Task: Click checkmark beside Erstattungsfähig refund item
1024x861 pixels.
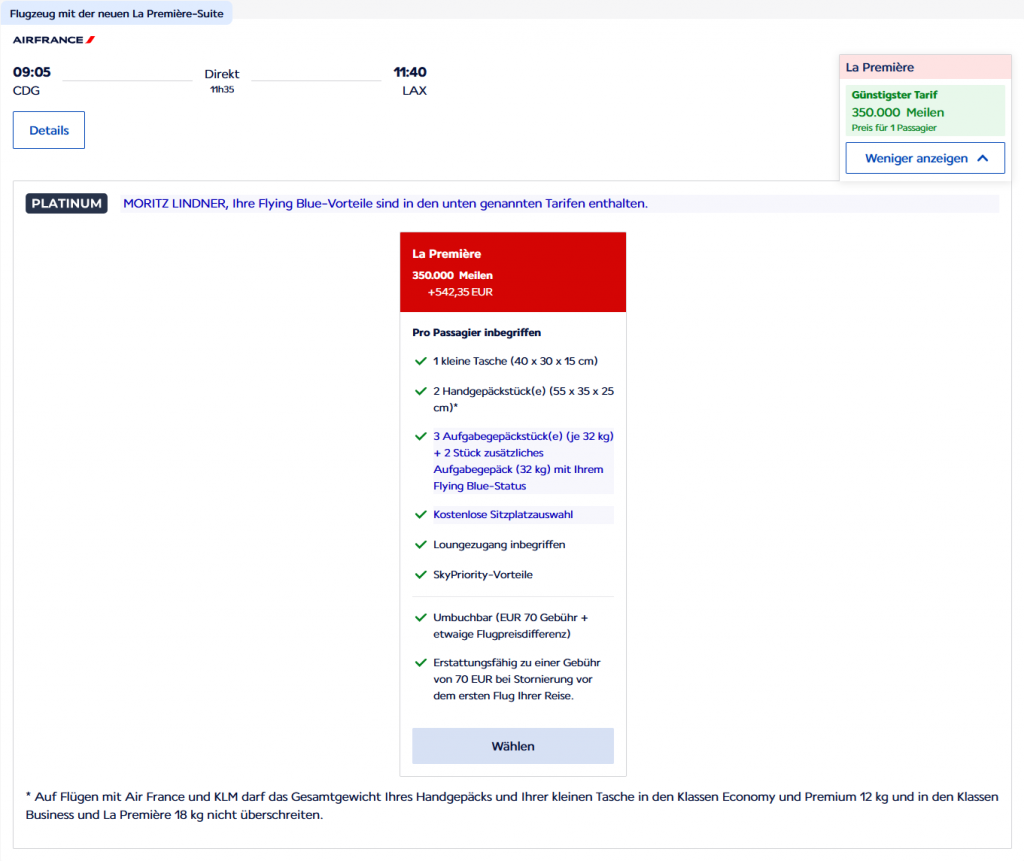Action: point(420,663)
